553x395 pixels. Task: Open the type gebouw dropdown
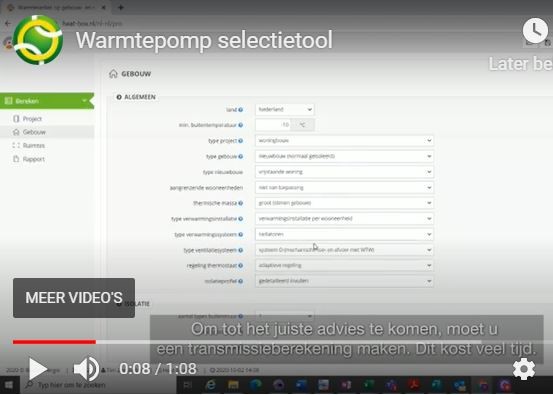[344, 156]
